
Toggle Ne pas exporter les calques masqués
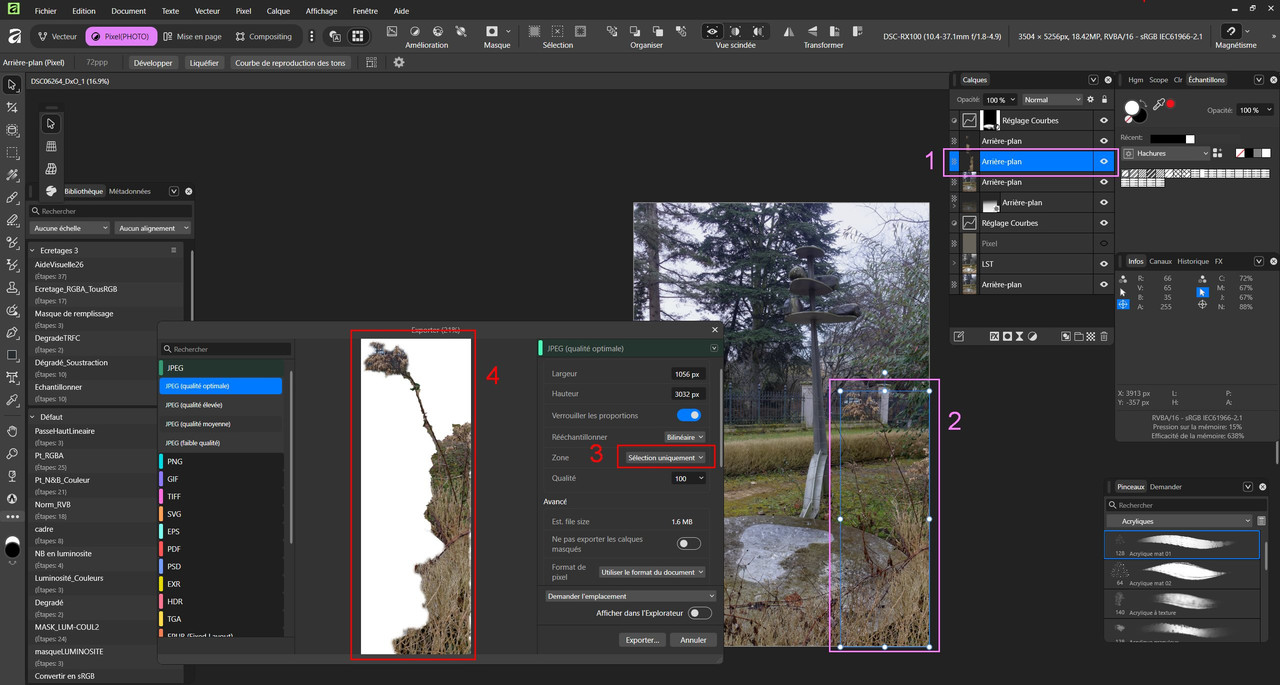689,544
